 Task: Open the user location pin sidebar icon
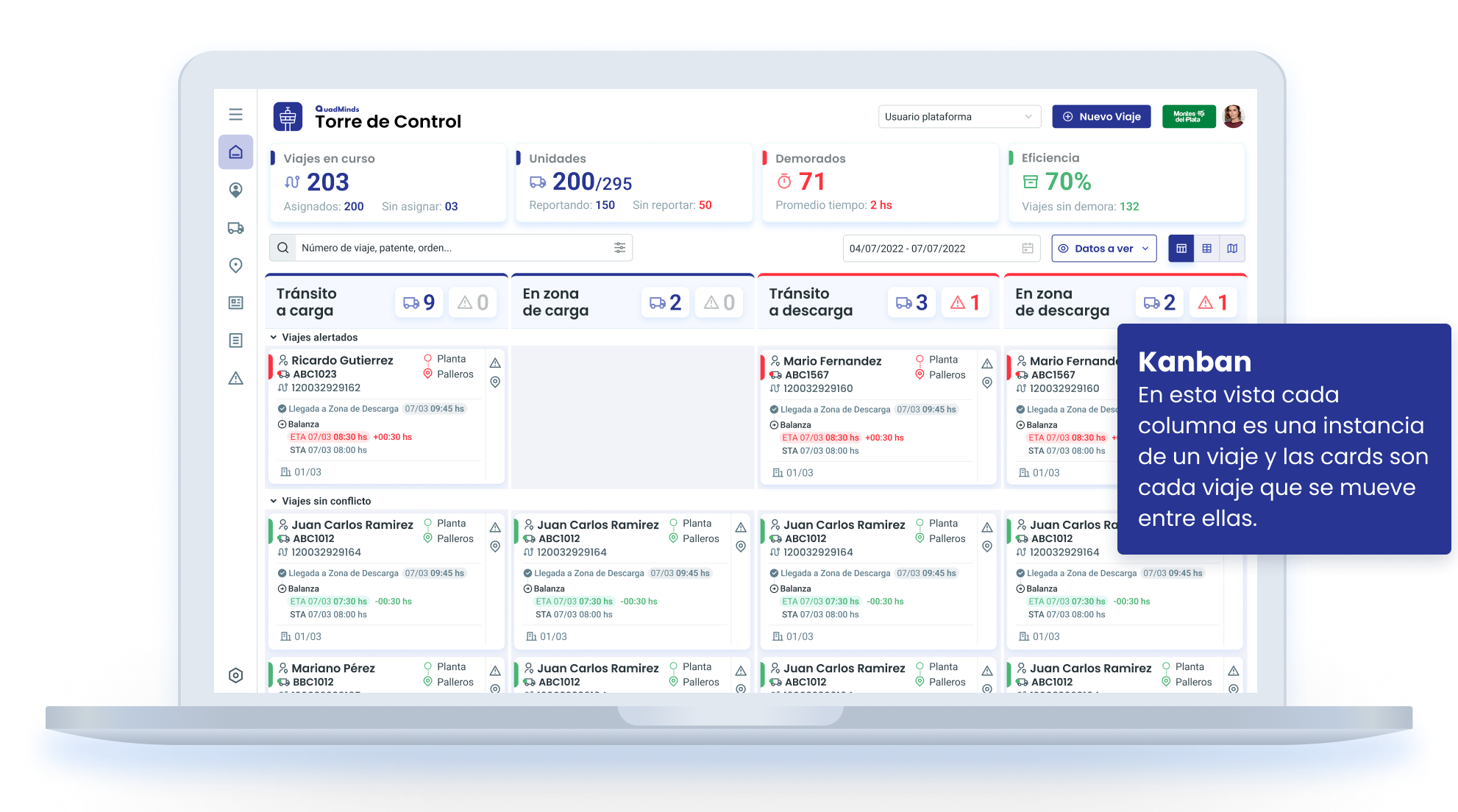pyautogui.click(x=235, y=190)
